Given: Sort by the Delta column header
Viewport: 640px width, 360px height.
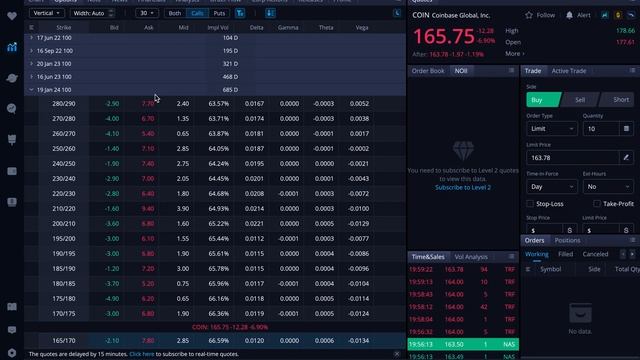Looking at the screenshot, I should click(x=256, y=27).
